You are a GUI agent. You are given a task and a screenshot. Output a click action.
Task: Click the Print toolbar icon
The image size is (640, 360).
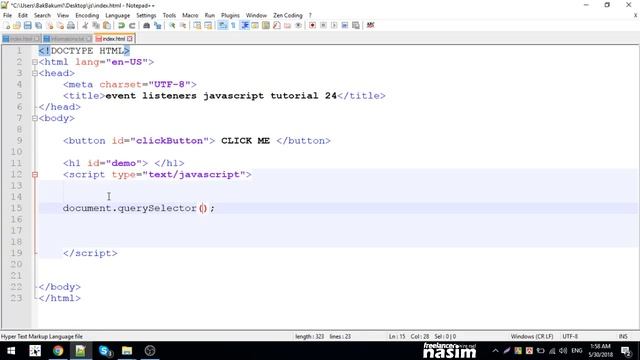pyautogui.click(x=71, y=25)
